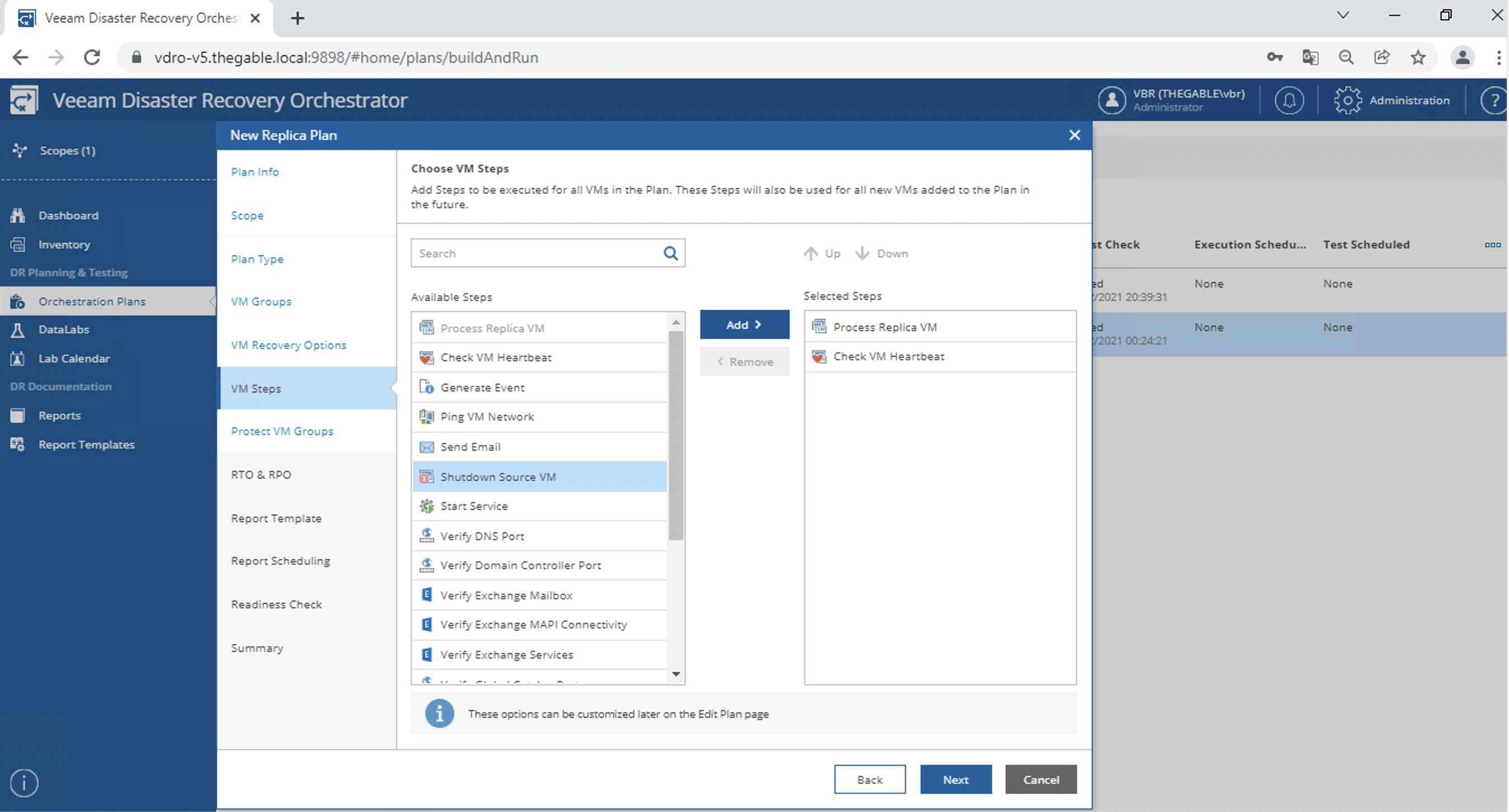
Task: Click the VBR user account avatar icon
Action: pos(1111,100)
